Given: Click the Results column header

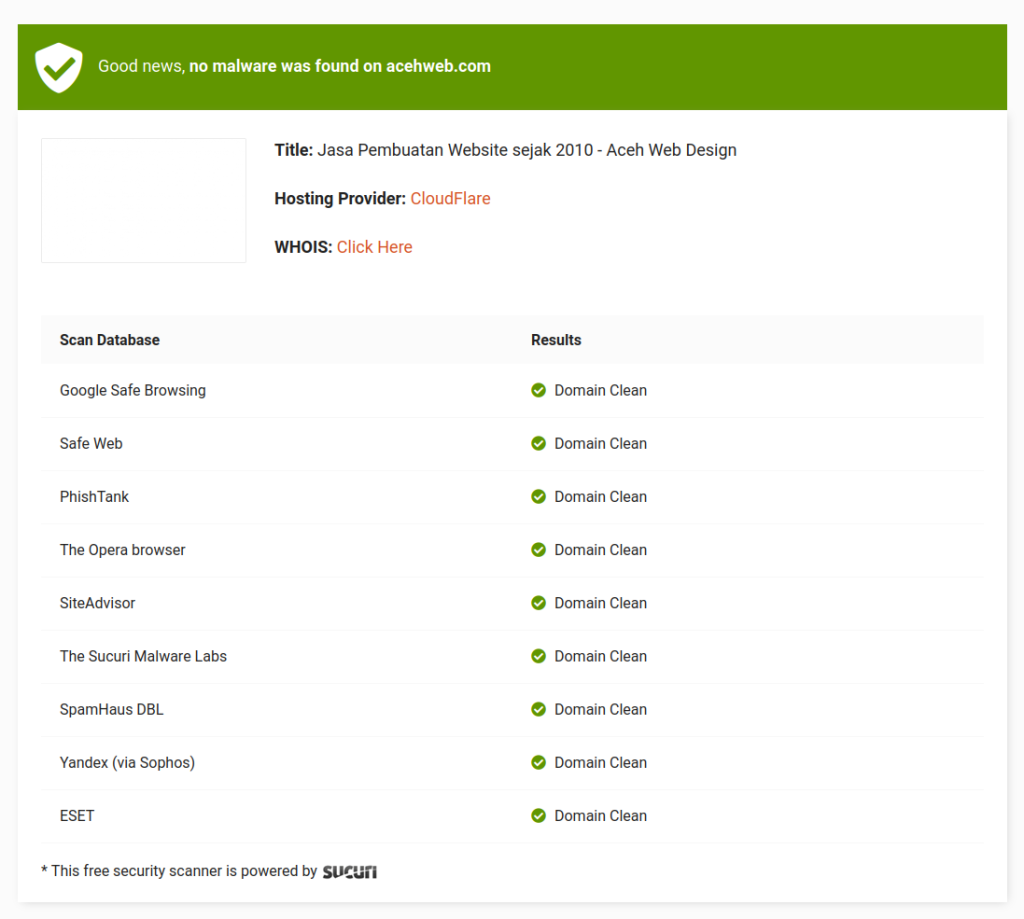Looking at the screenshot, I should click(556, 340).
